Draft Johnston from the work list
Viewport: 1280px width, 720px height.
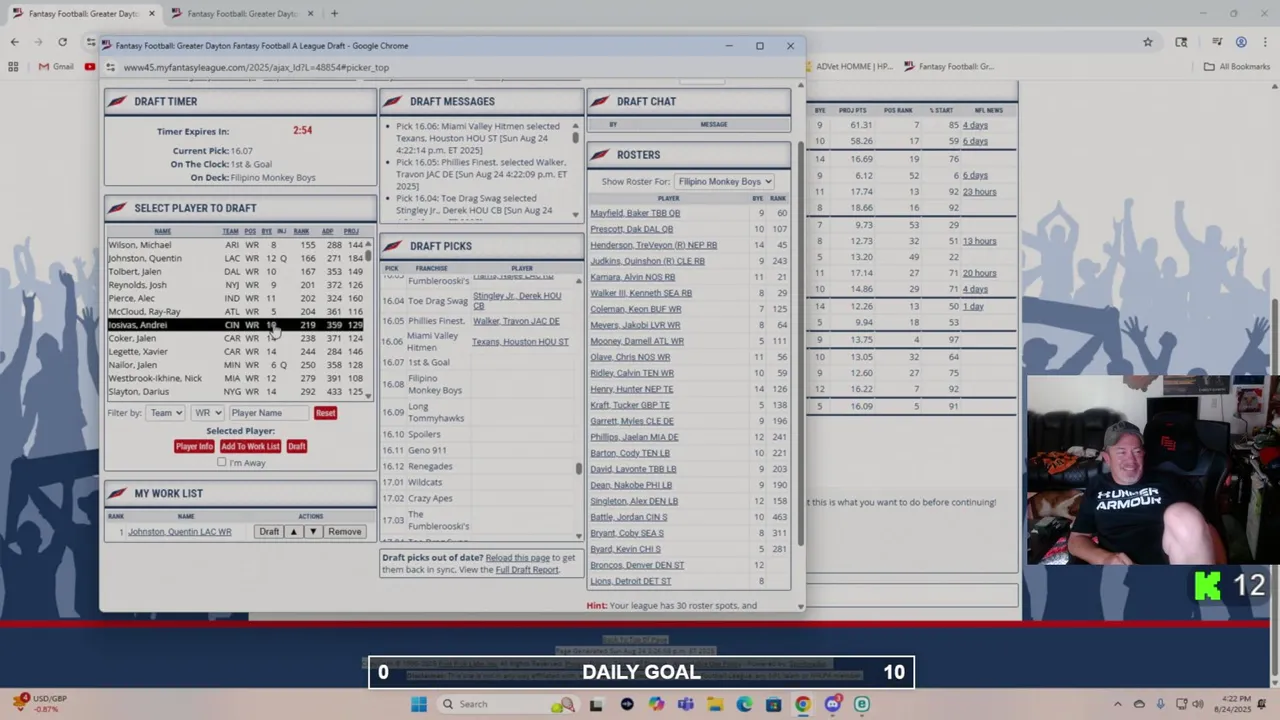[269, 532]
